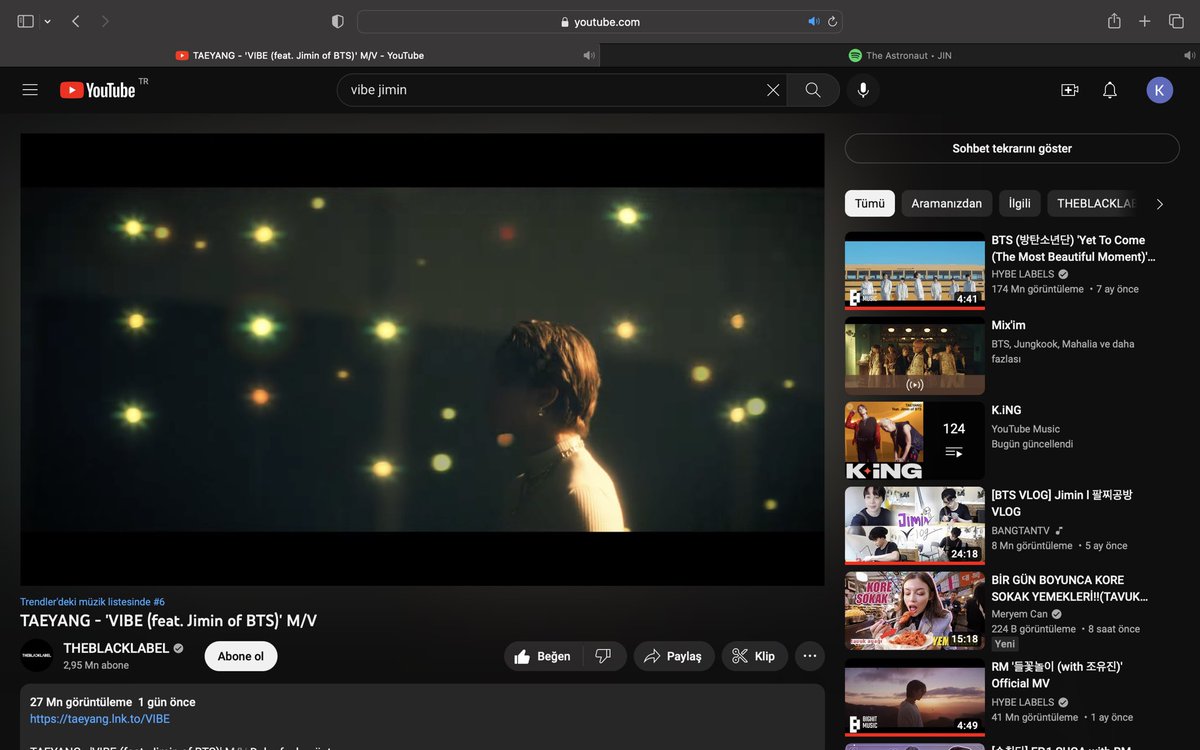Open the K.iNG playlist title

click(1008, 410)
